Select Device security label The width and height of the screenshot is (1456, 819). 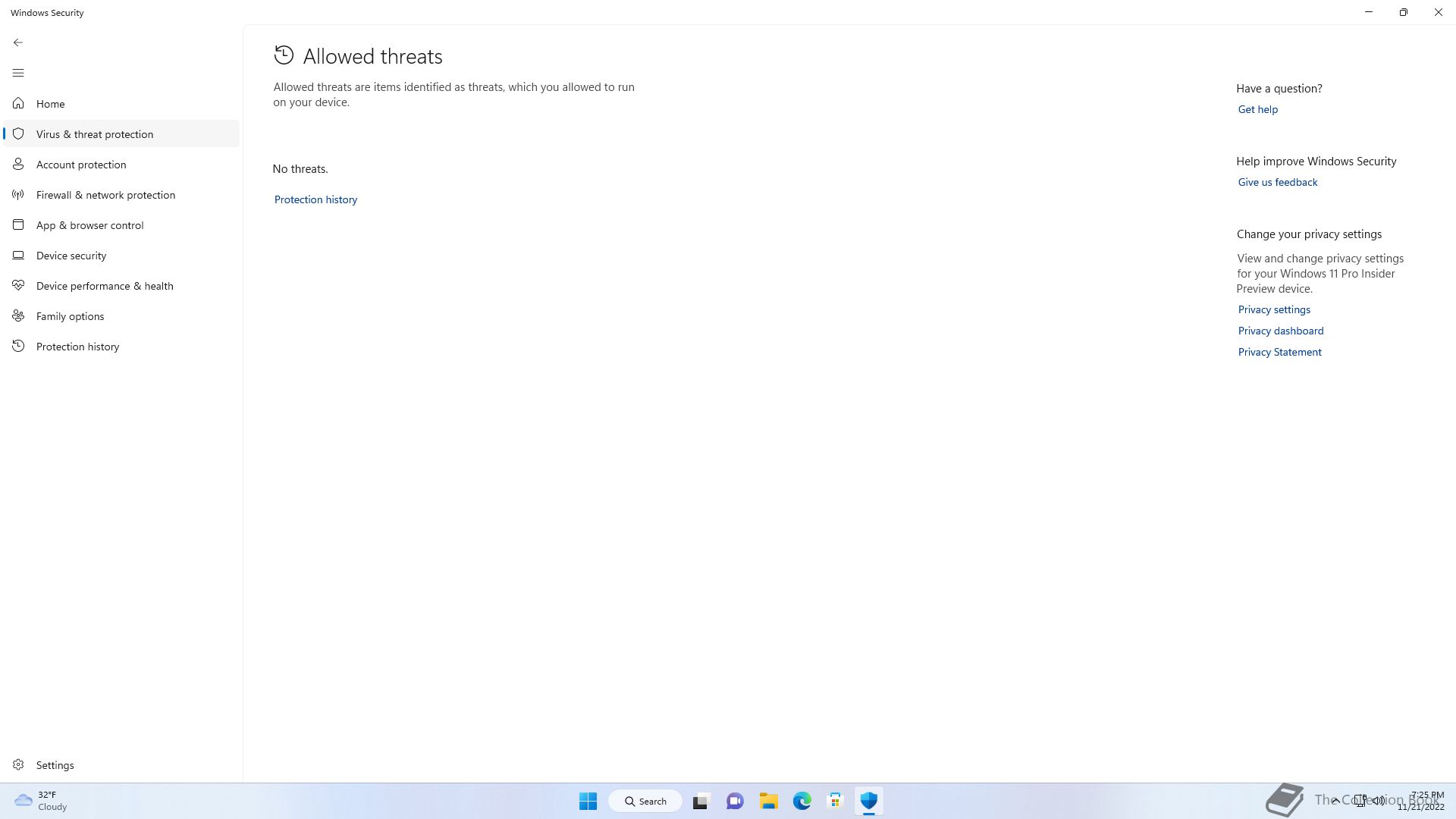click(x=71, y=256)
